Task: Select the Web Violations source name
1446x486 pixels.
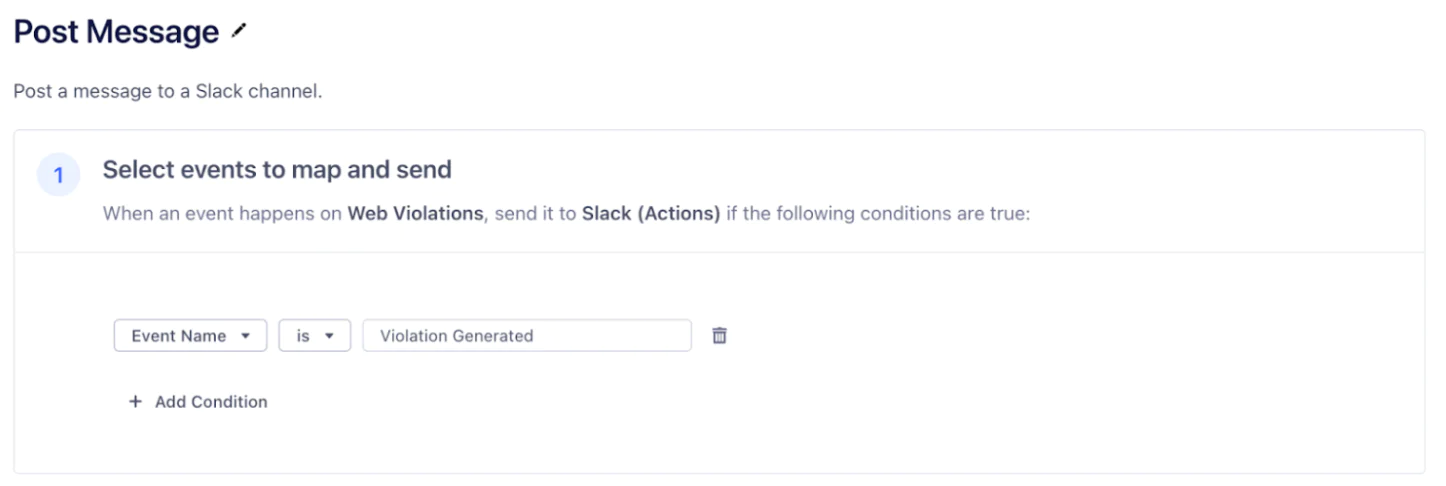Action: [414, 214]
